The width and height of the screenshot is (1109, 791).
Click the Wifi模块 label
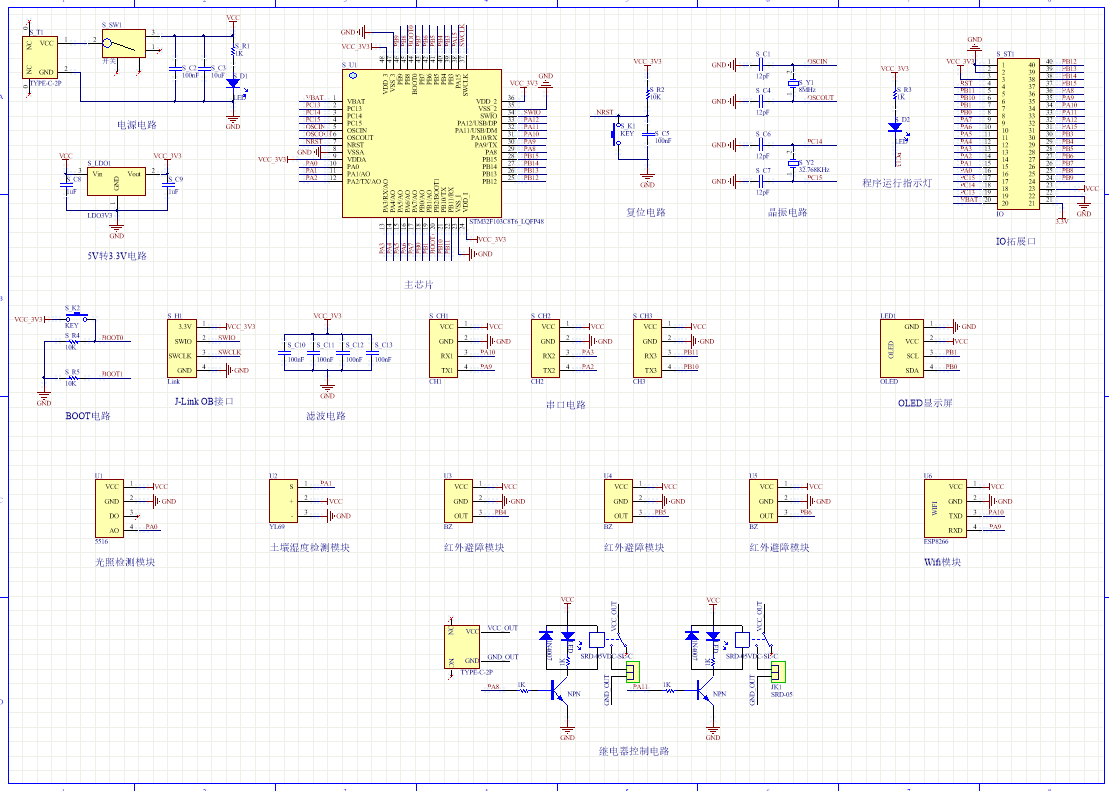click(x=943, y=562)
